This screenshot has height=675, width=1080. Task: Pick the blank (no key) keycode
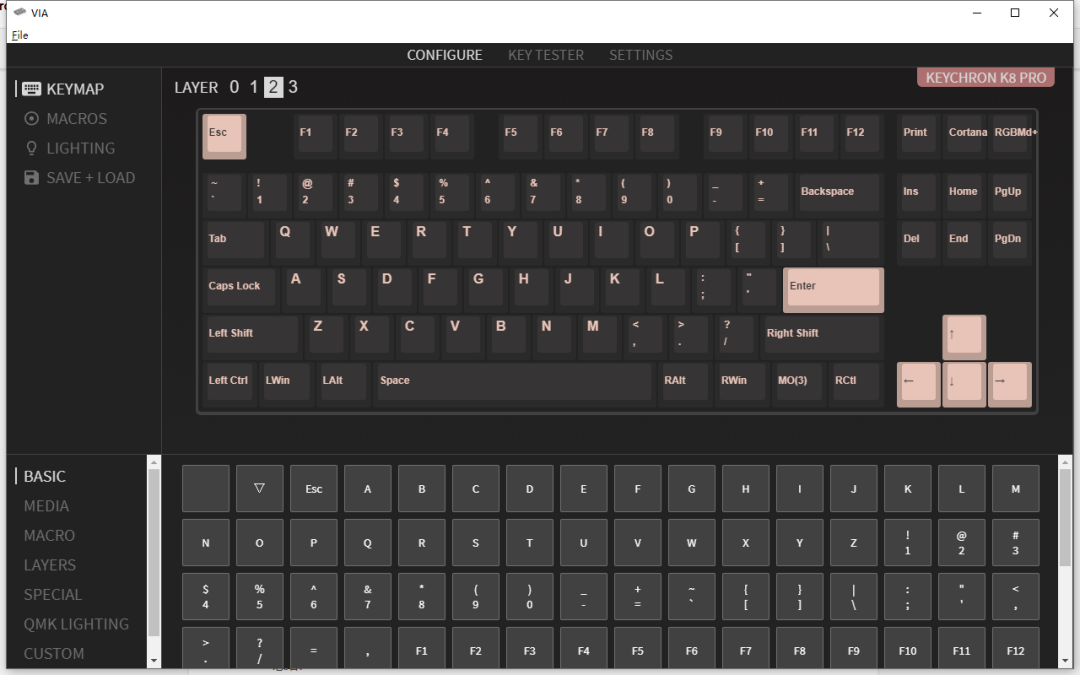[x=205, y=488]
